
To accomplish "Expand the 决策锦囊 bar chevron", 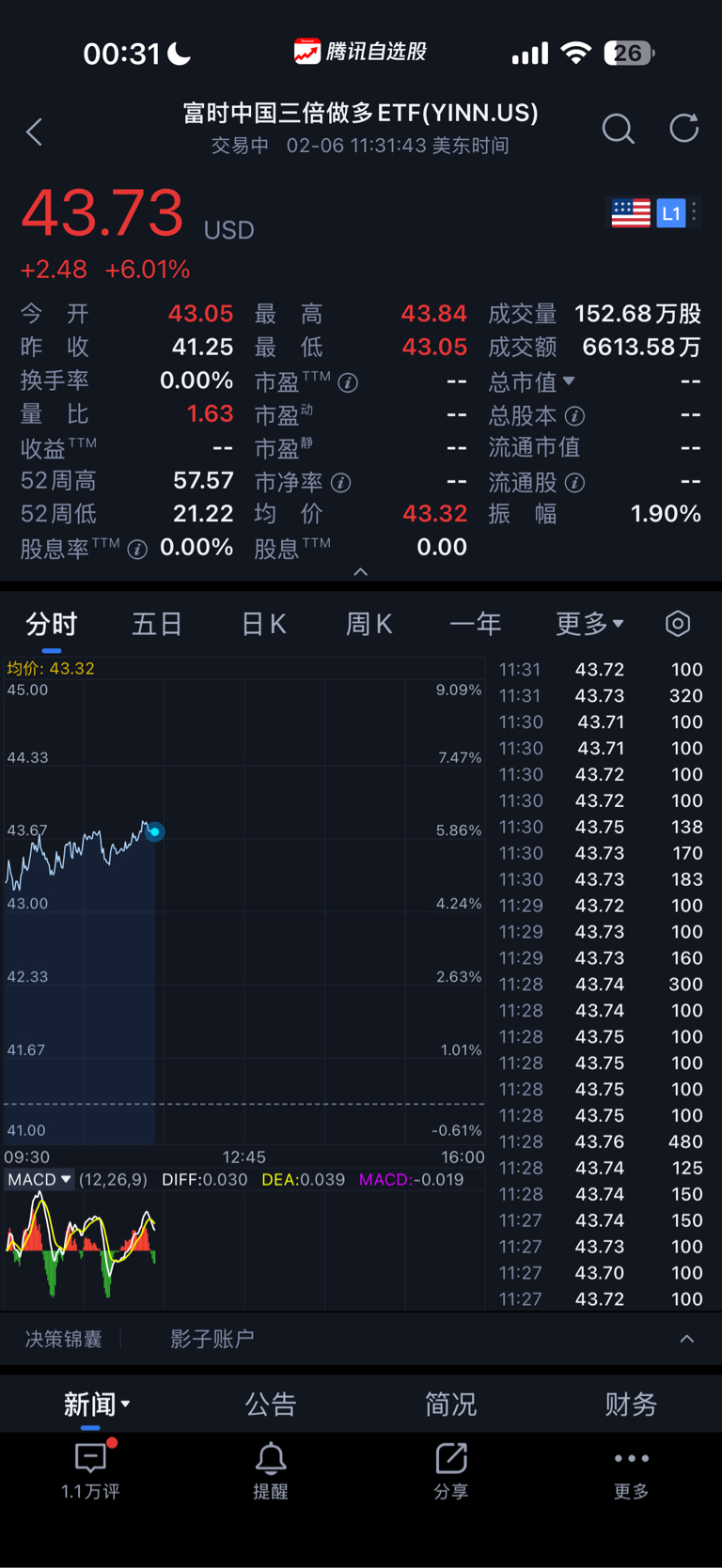I will click(687, 1339).
